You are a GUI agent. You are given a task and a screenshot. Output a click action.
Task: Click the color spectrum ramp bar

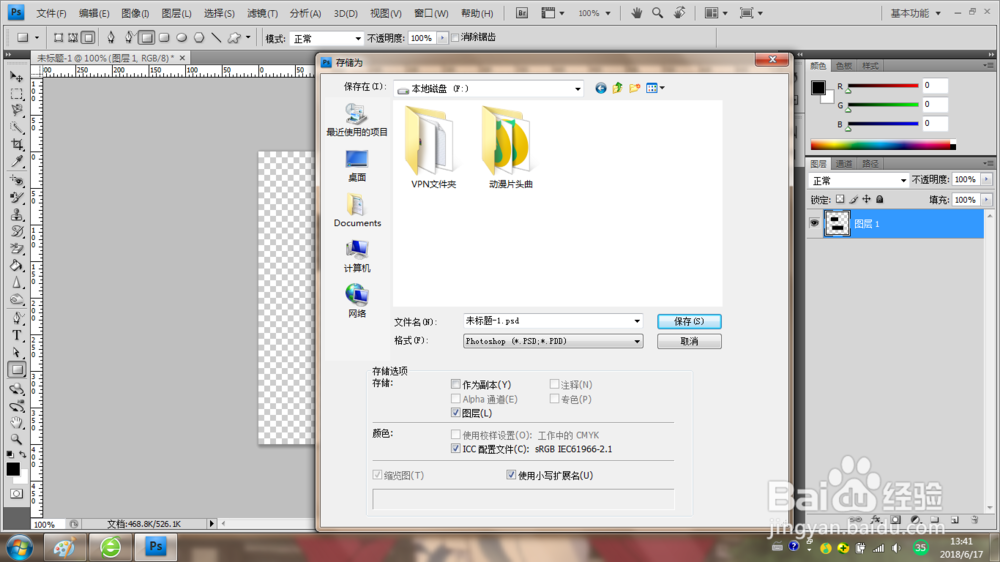coord(883,145)
